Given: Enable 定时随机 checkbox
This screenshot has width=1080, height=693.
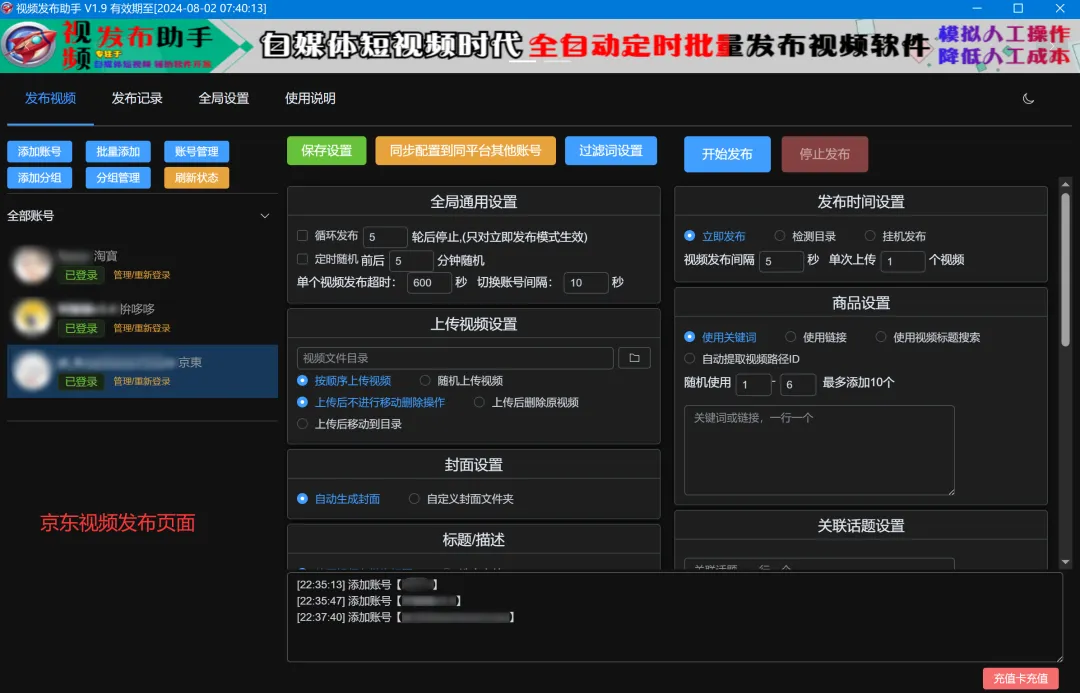Looking at the screenshot, I should pyautogui.click(x=302, y=259).
